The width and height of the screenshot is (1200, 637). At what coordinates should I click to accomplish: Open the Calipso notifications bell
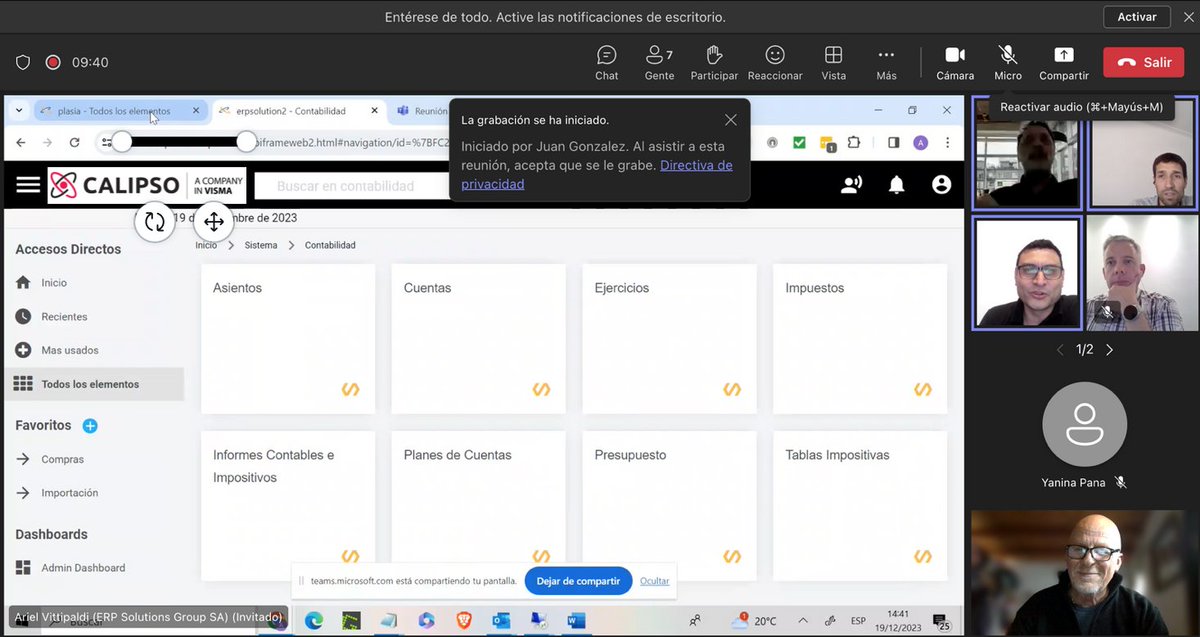click(895, 185)
